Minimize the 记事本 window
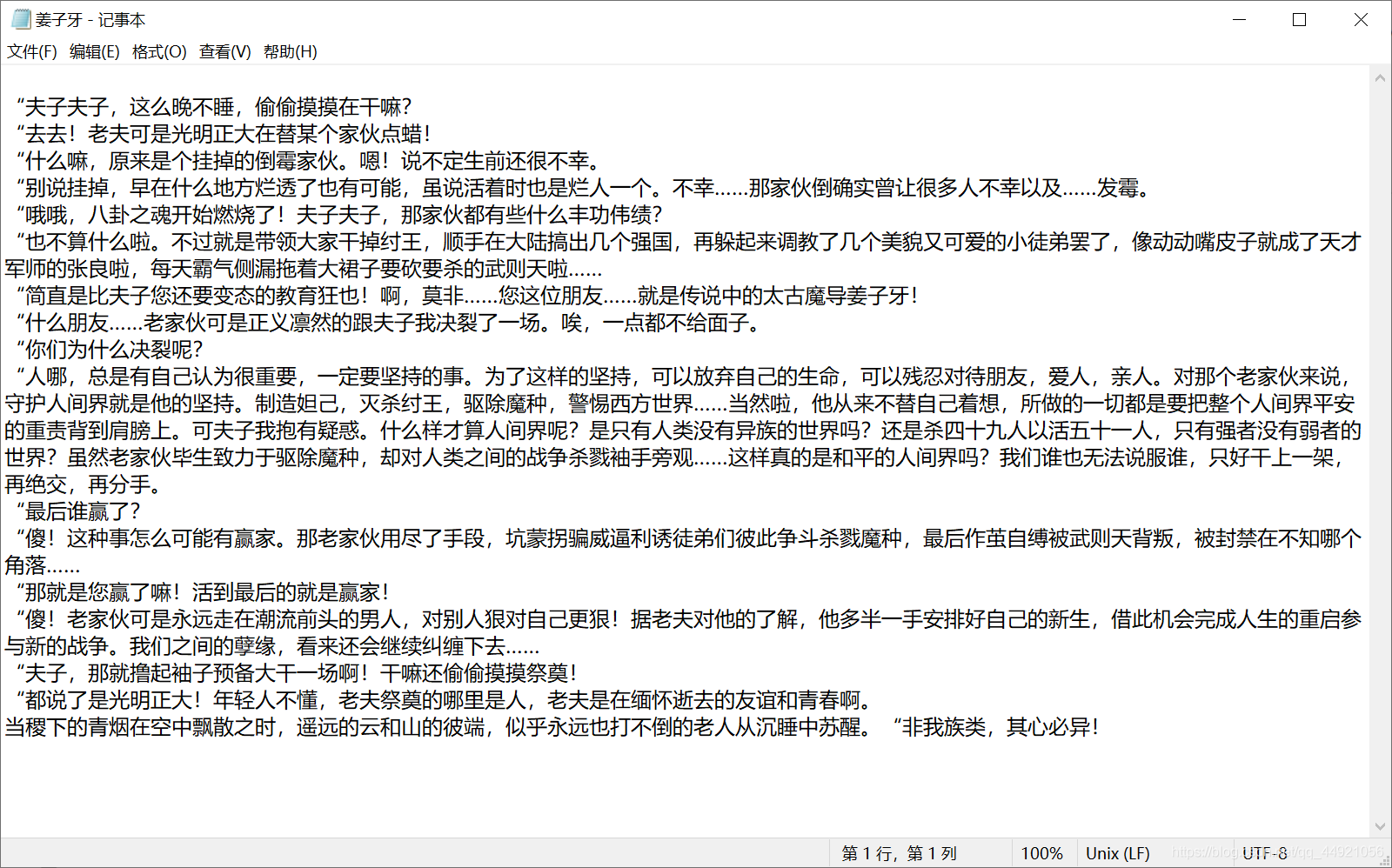1392x868 pixels. click(1240, 19)
